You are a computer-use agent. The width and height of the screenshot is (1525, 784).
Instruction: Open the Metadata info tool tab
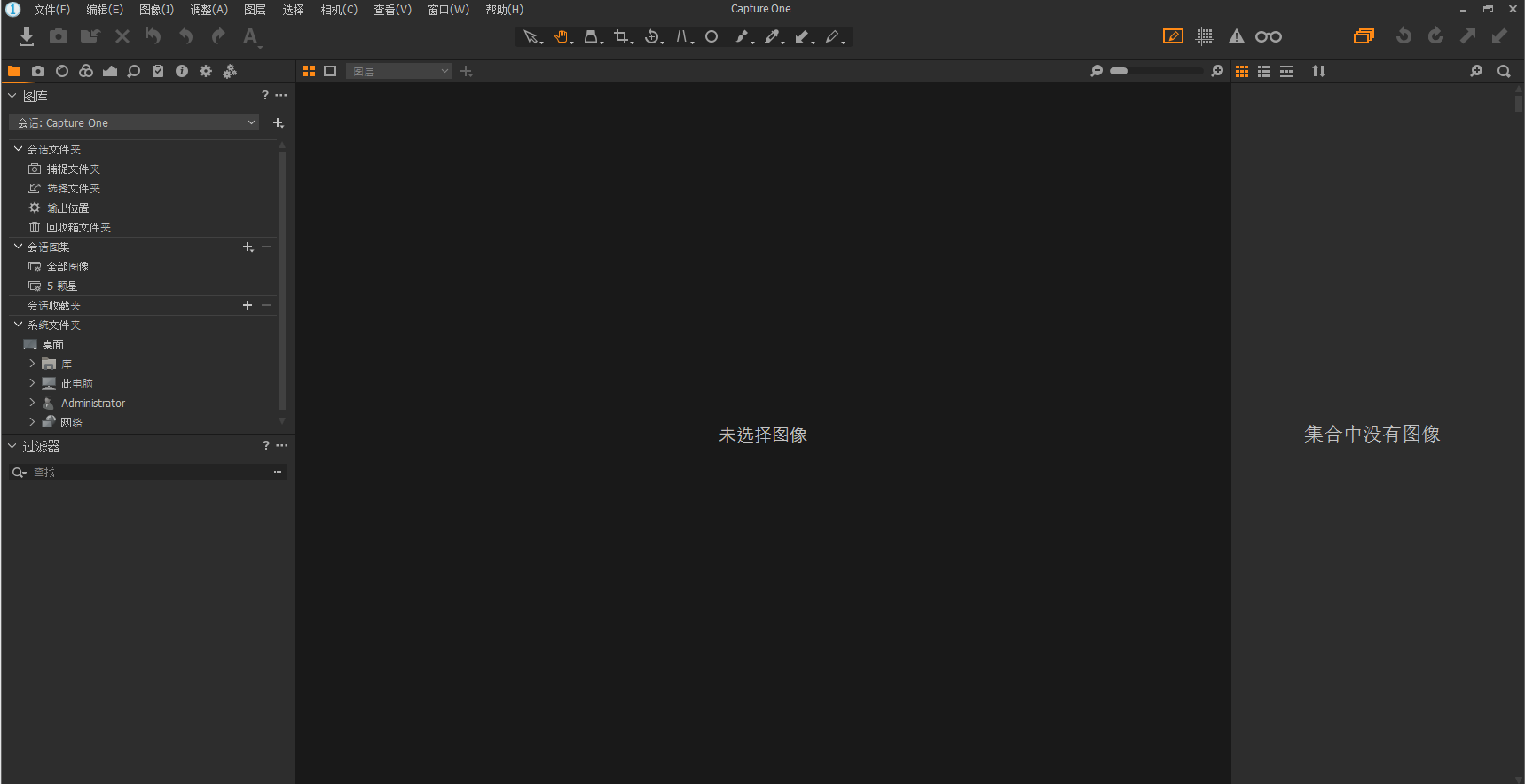pyautogui.click(x=182, y=71)
